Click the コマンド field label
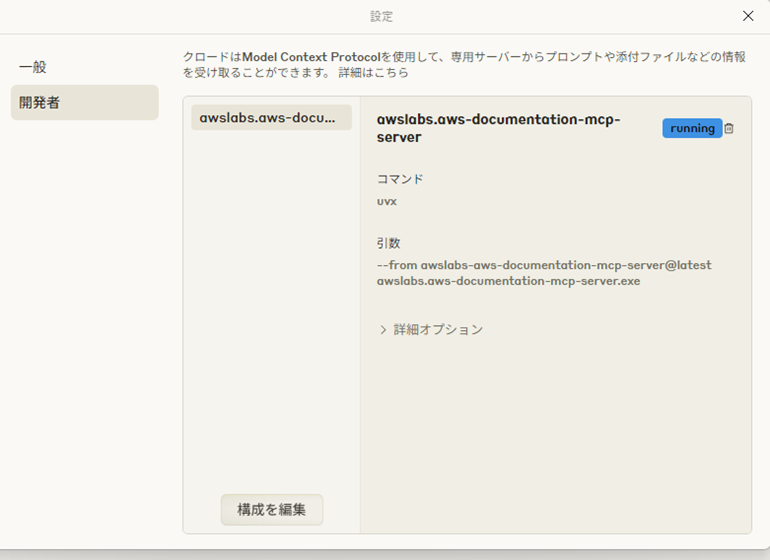Screen dimensions: 770x560 pos(400,179)
